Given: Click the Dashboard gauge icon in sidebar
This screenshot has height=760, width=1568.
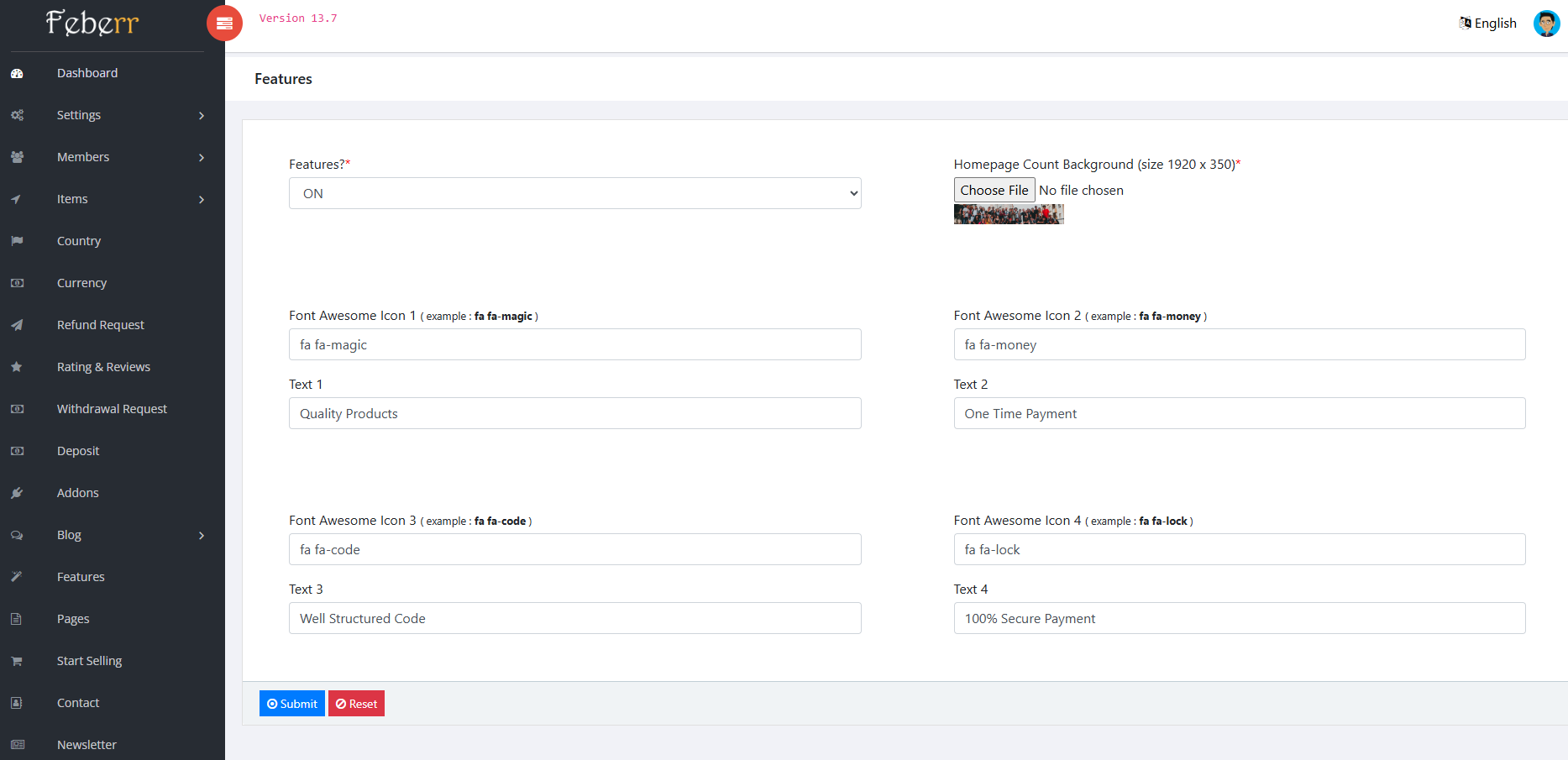Looking at the screenshot, I should point(17,73).
